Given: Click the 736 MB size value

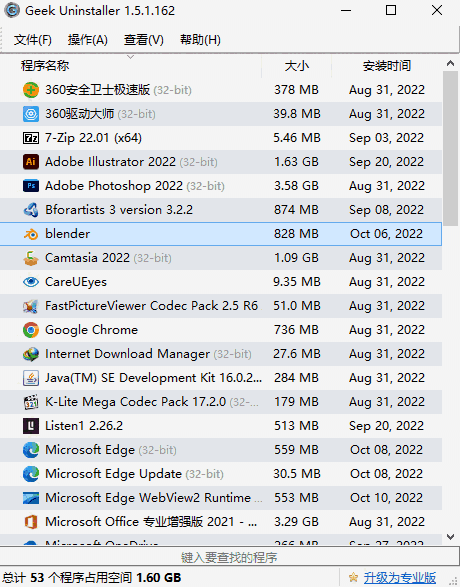Looking at the screenshot, I should point(296,330).
